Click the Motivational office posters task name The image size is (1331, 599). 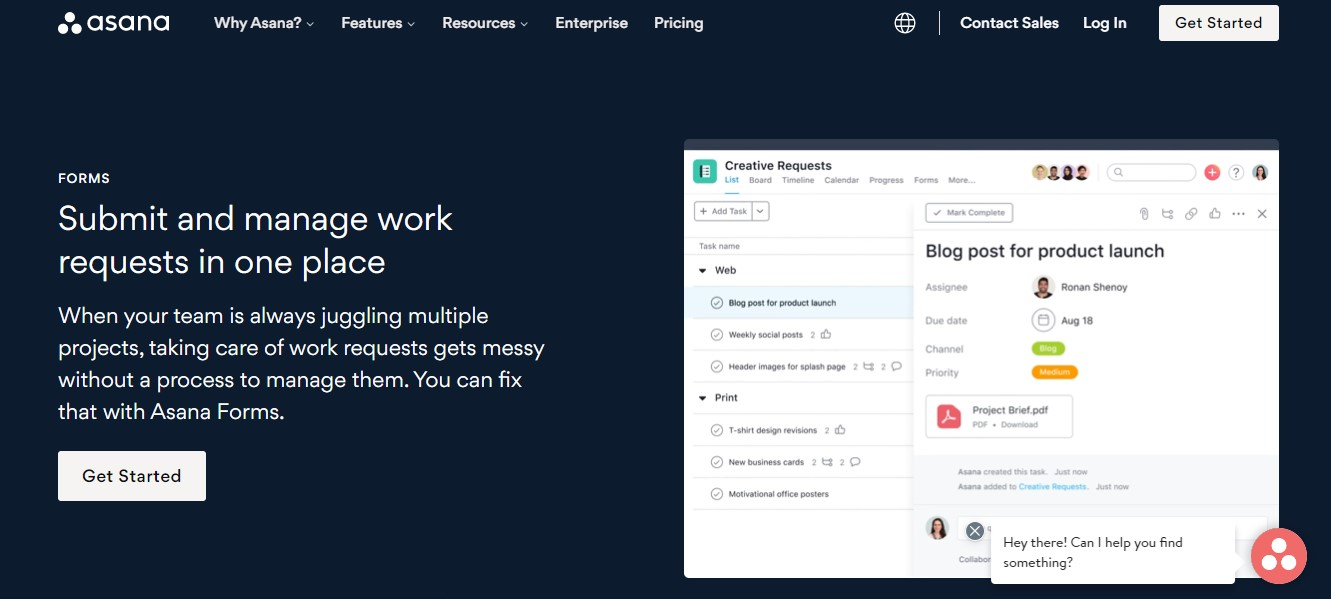[779, 494]
